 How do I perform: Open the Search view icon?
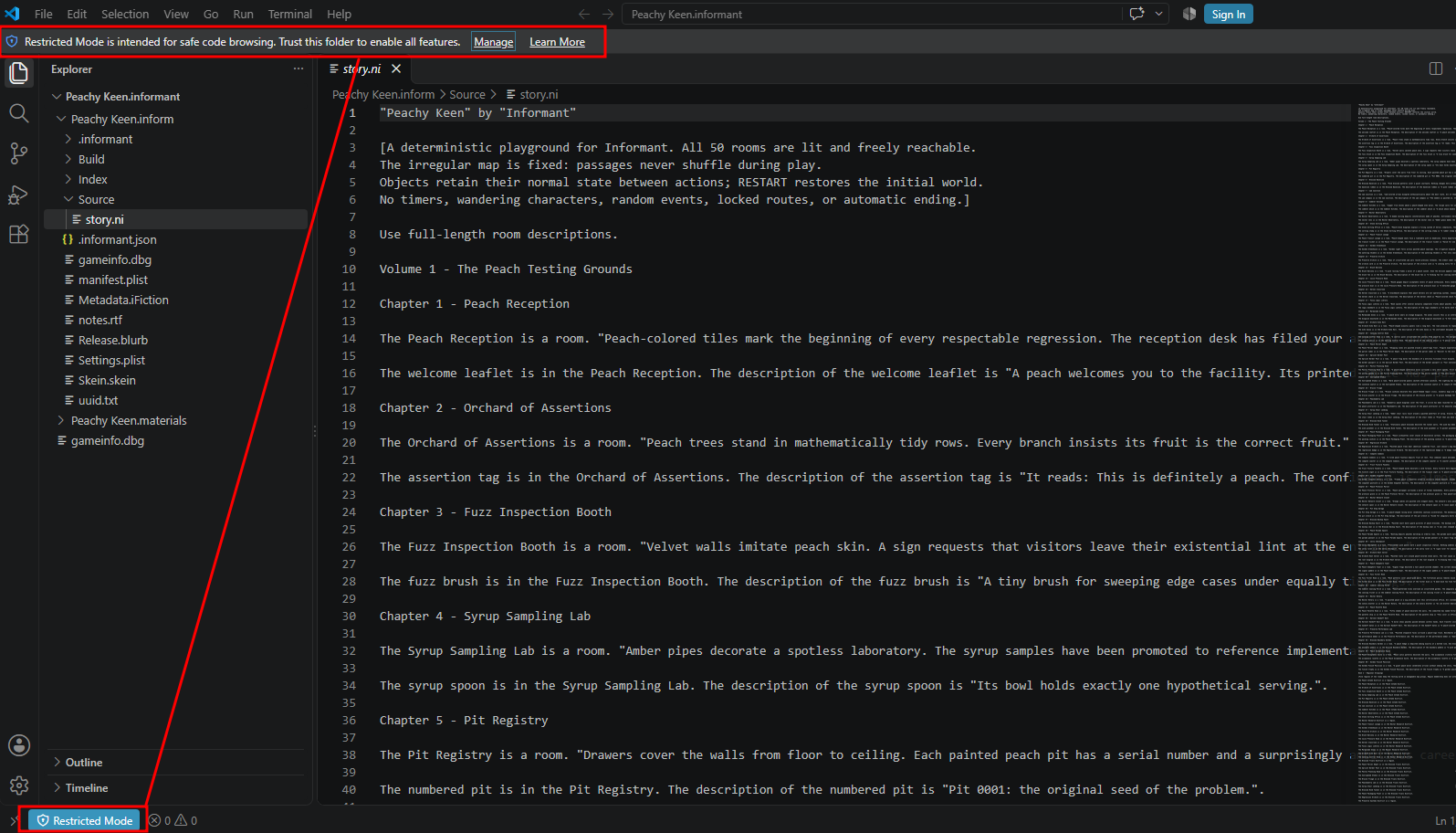[x=19, y=113]
